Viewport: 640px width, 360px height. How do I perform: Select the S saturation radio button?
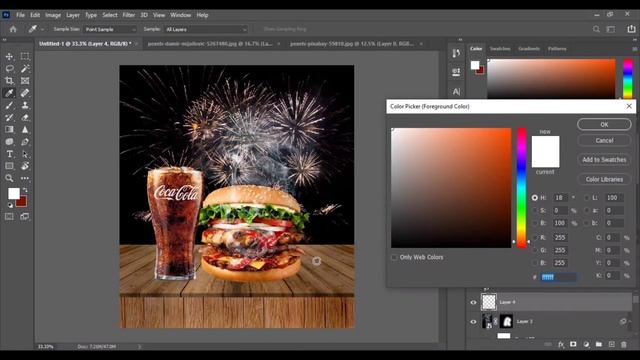coord(535,210)
